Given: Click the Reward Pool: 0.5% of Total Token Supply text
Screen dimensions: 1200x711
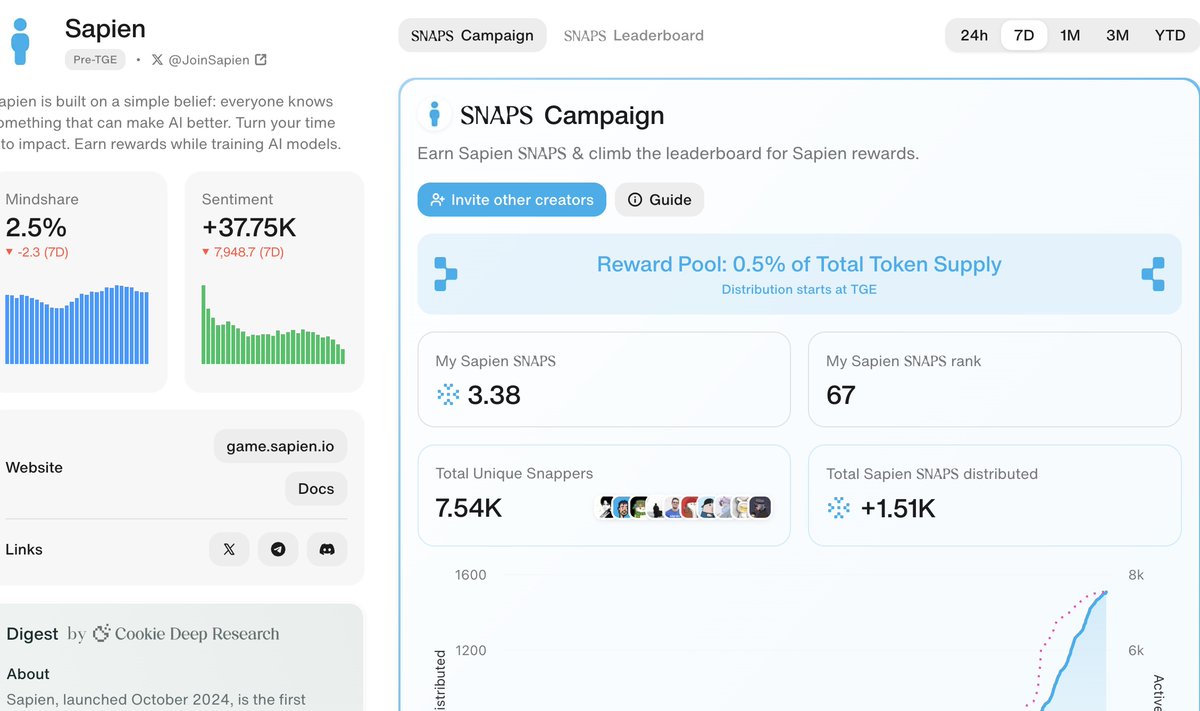Looking at the screenshot, I should (x=799, y=265).
